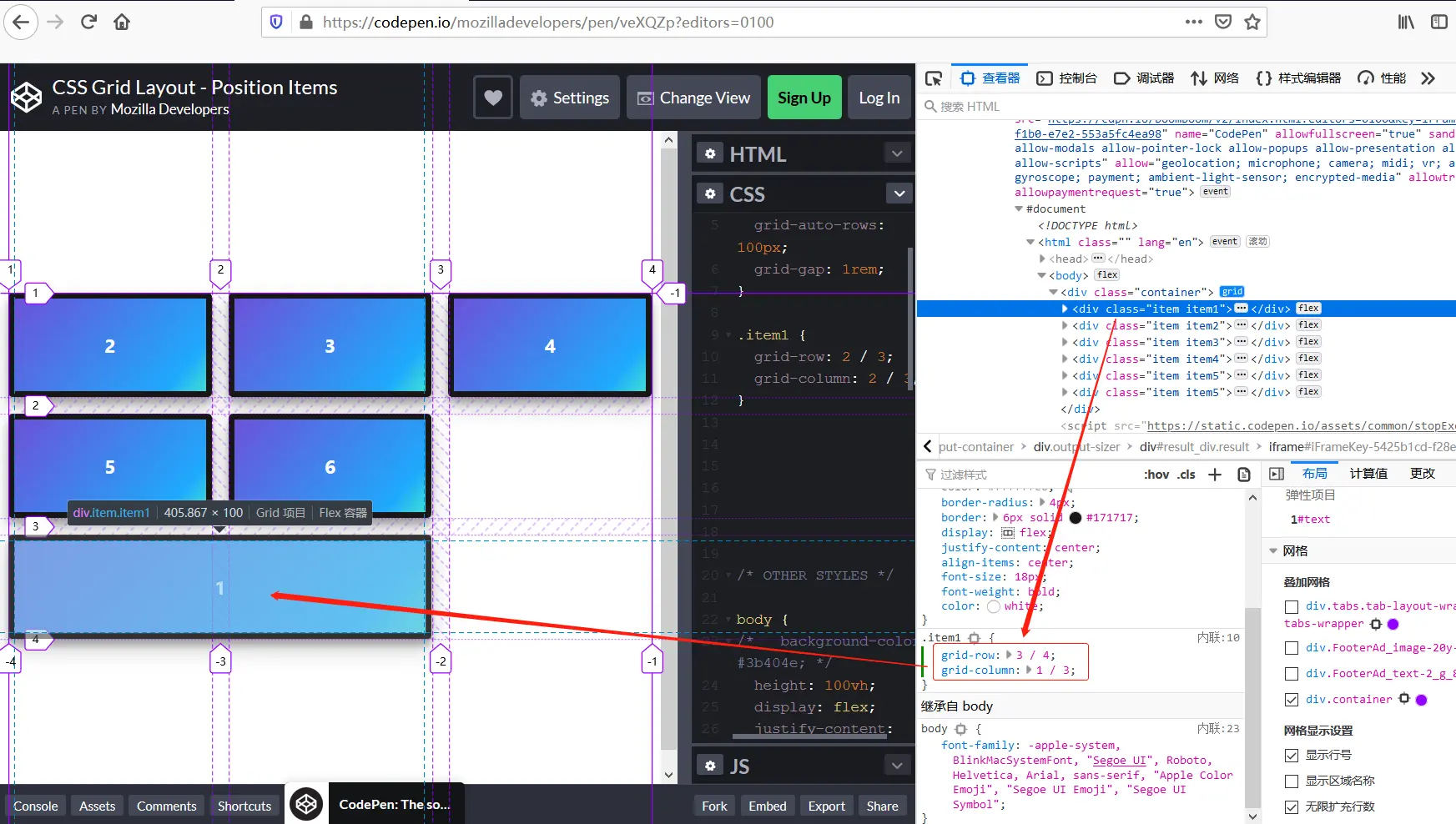
Task: Toggle .cls class panel
Action: click(1186, 475)
